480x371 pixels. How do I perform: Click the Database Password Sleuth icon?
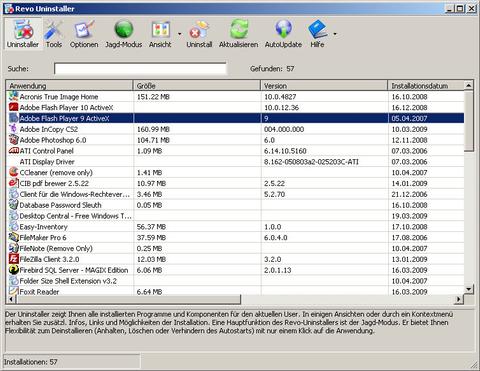click(x=14, y=205)
